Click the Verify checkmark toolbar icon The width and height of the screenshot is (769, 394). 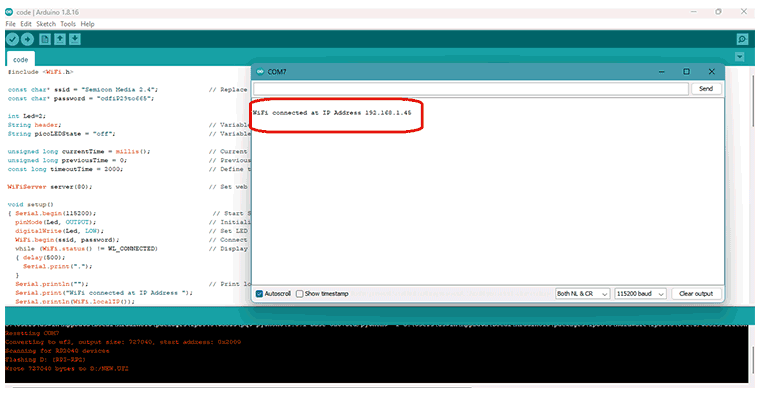pos(13,39)
